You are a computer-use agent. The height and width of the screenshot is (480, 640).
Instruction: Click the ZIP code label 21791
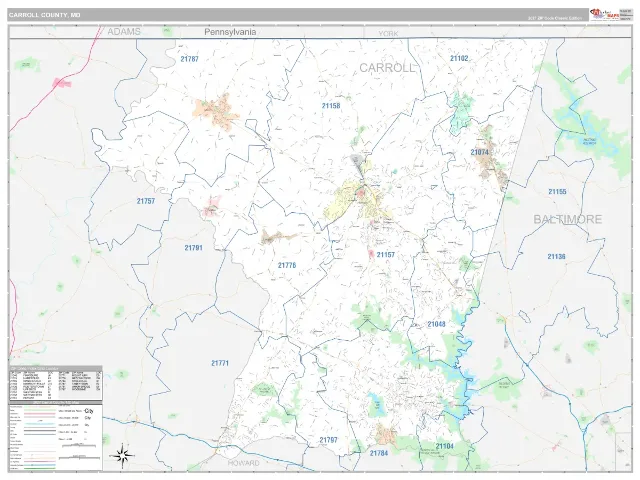(x=193, y=248)
